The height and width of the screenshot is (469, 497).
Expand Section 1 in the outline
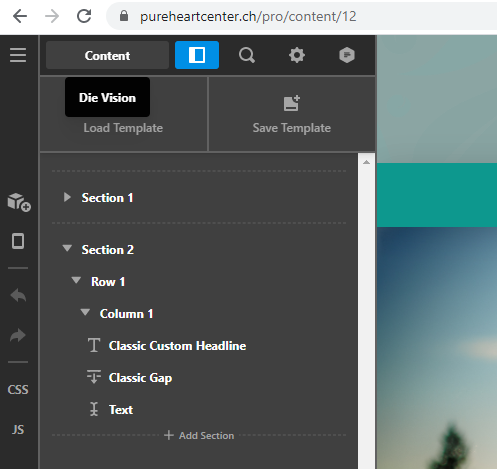click(67, 197)
